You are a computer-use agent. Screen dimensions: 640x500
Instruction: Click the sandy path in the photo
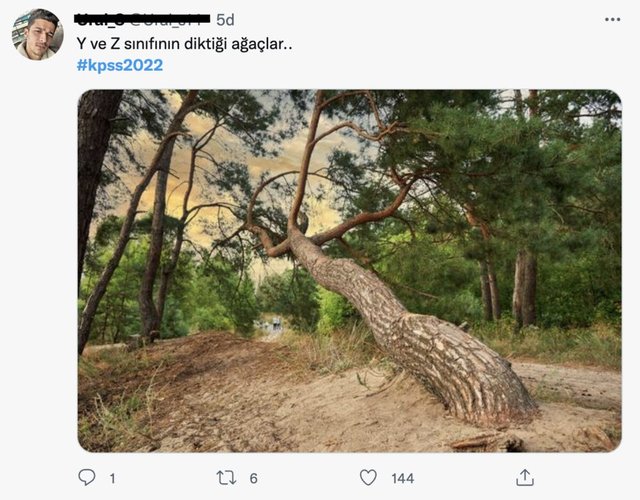250,400
